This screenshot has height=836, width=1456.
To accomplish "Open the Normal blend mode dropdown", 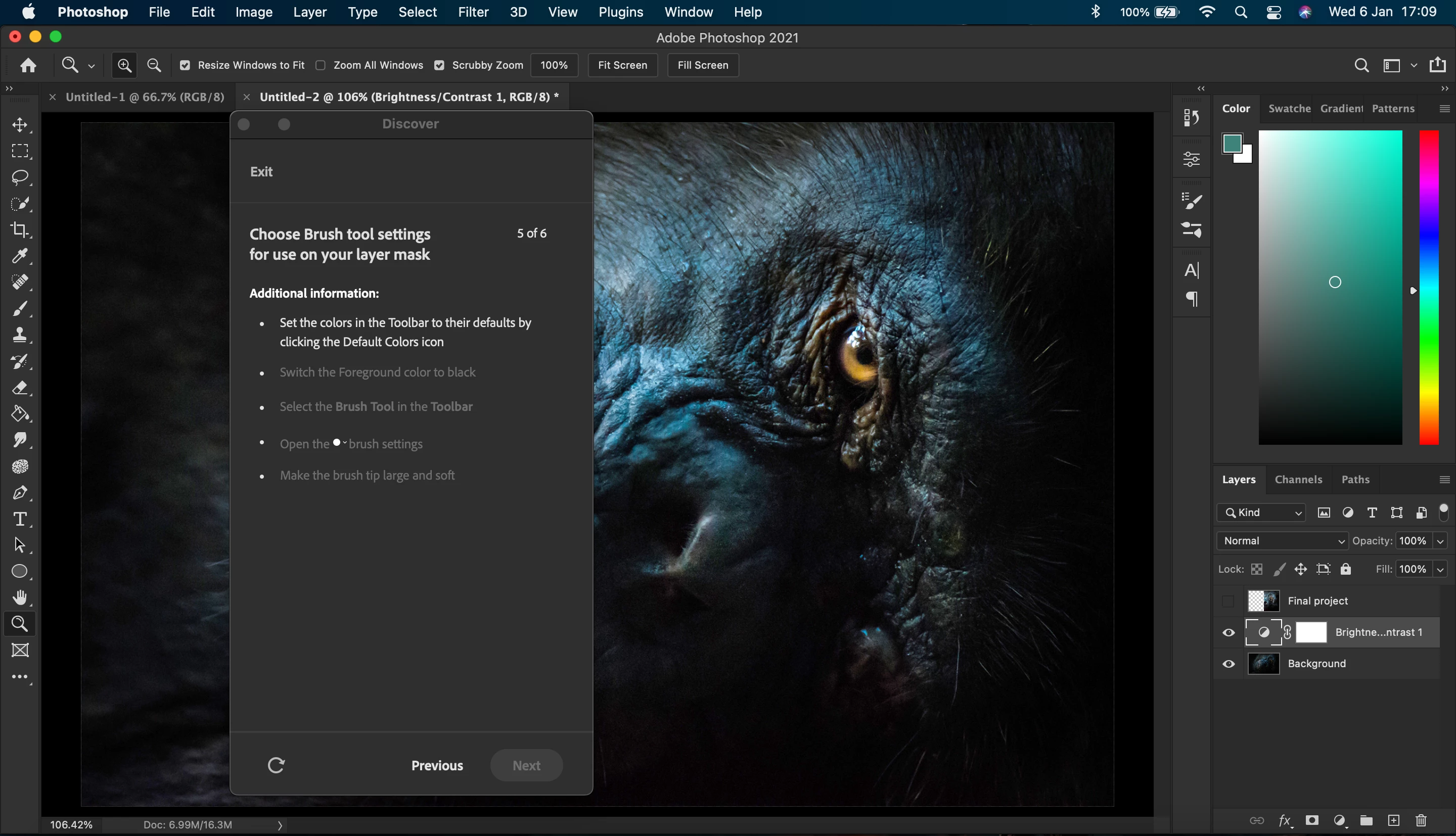I will [x=1283, y=541].
